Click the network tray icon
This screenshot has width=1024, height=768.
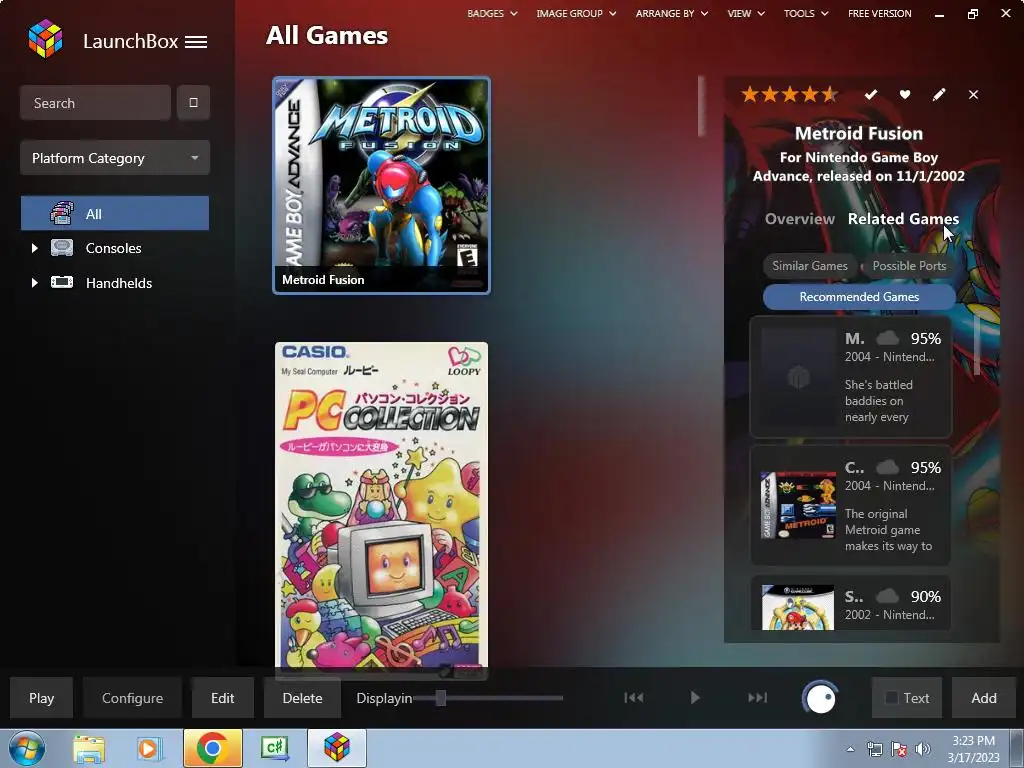coord(874,749)
